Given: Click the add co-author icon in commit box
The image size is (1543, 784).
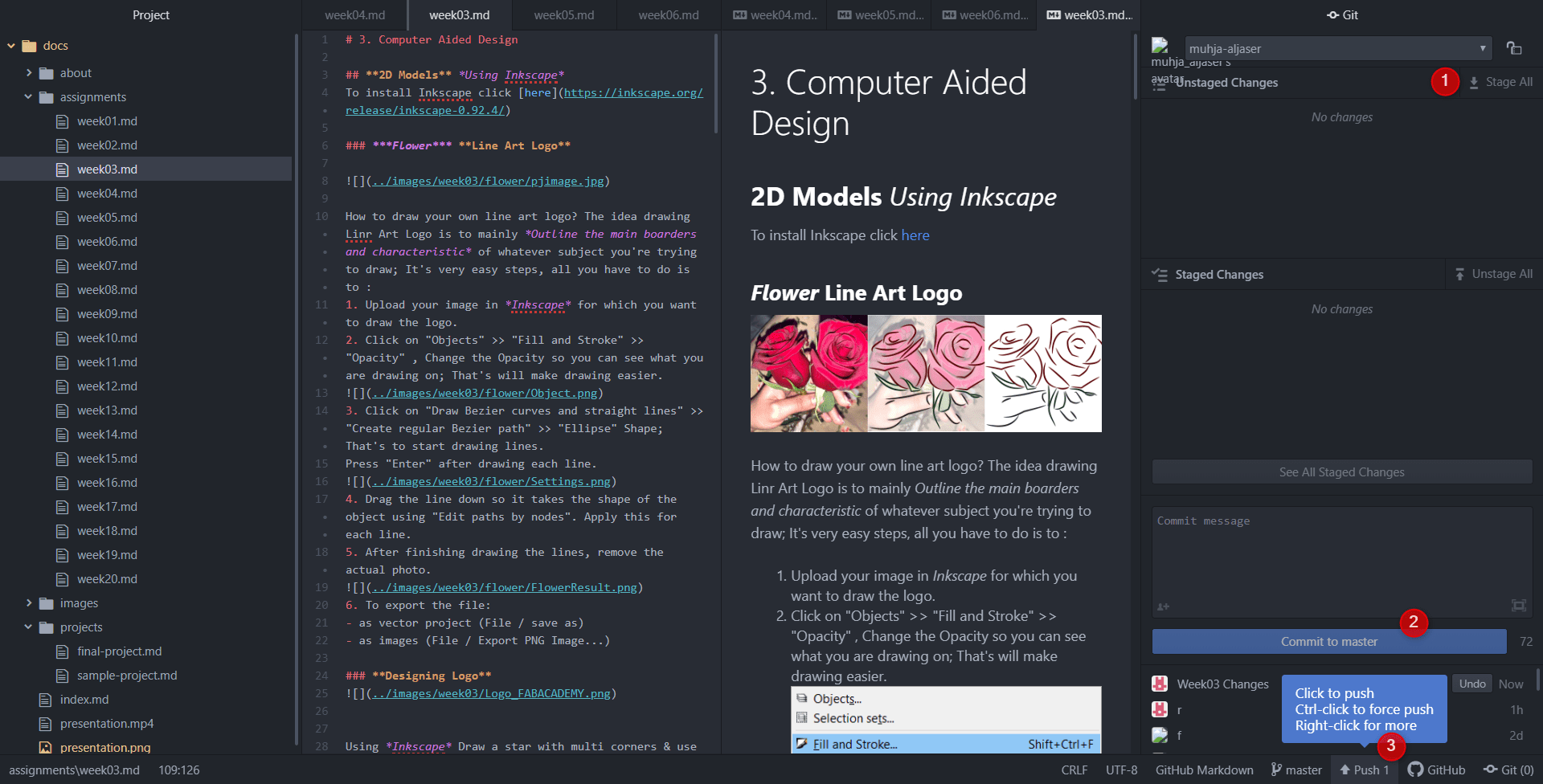Looking at the screenshot, I should point(1163,606).
